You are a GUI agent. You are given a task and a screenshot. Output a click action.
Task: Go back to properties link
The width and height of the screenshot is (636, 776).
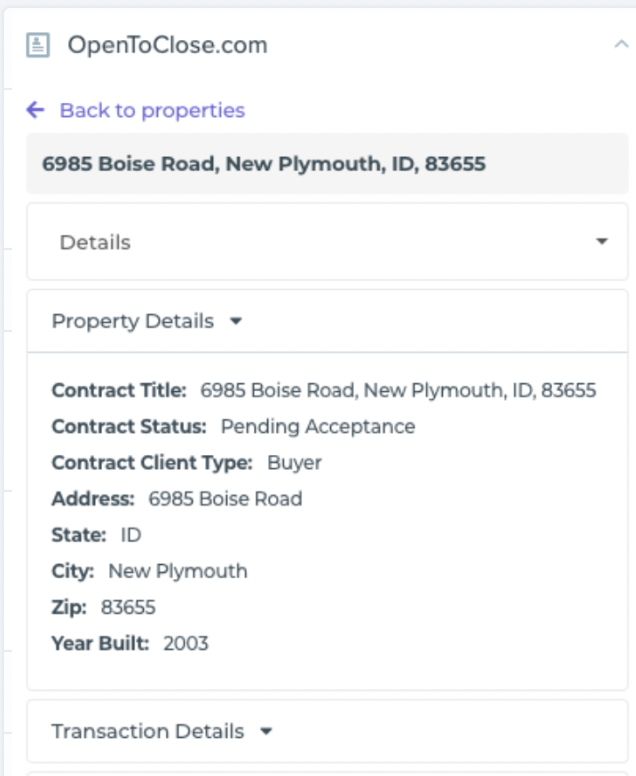coord(152,110)
